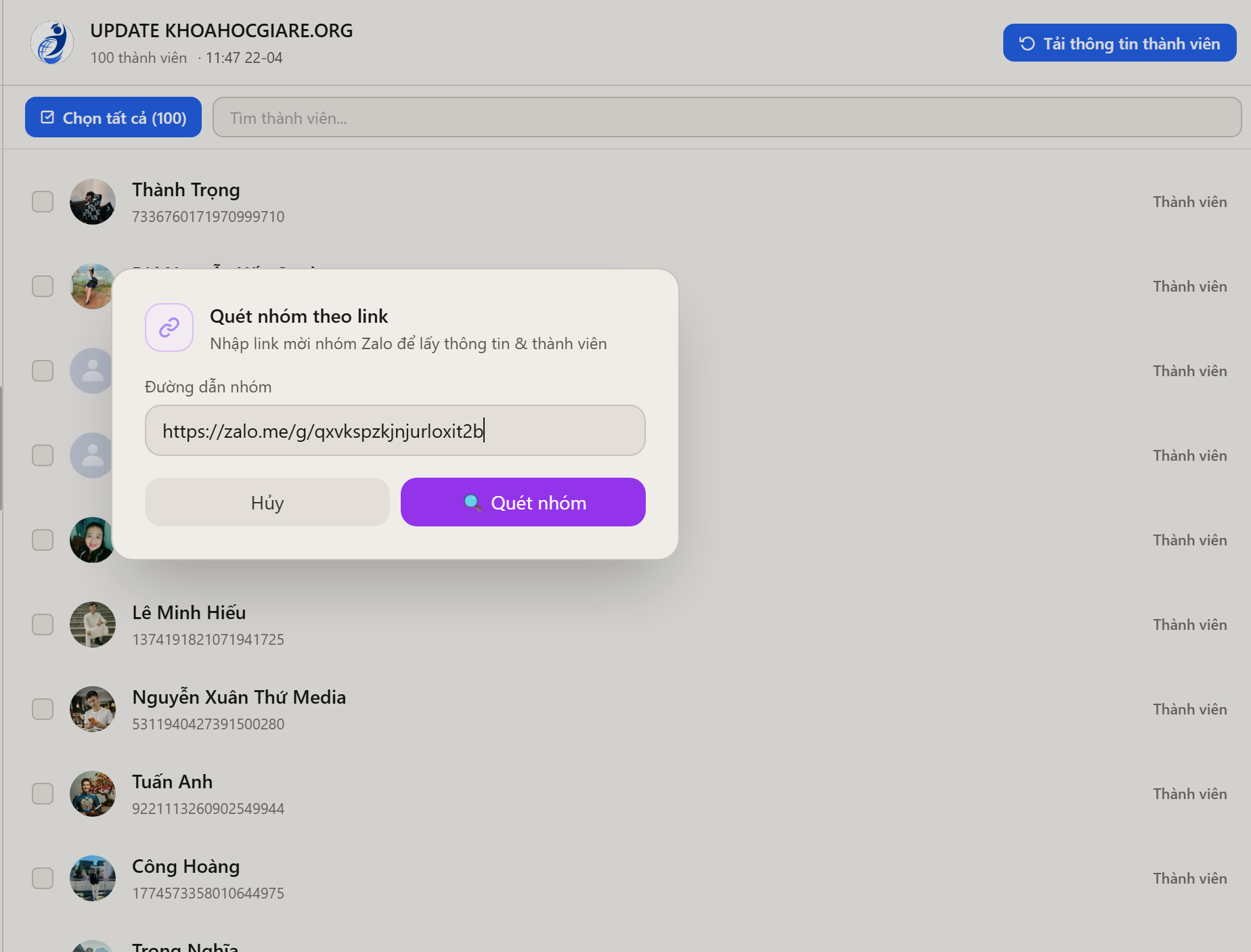Click the dialog title Quét nhóm theo link

(299, 316)
